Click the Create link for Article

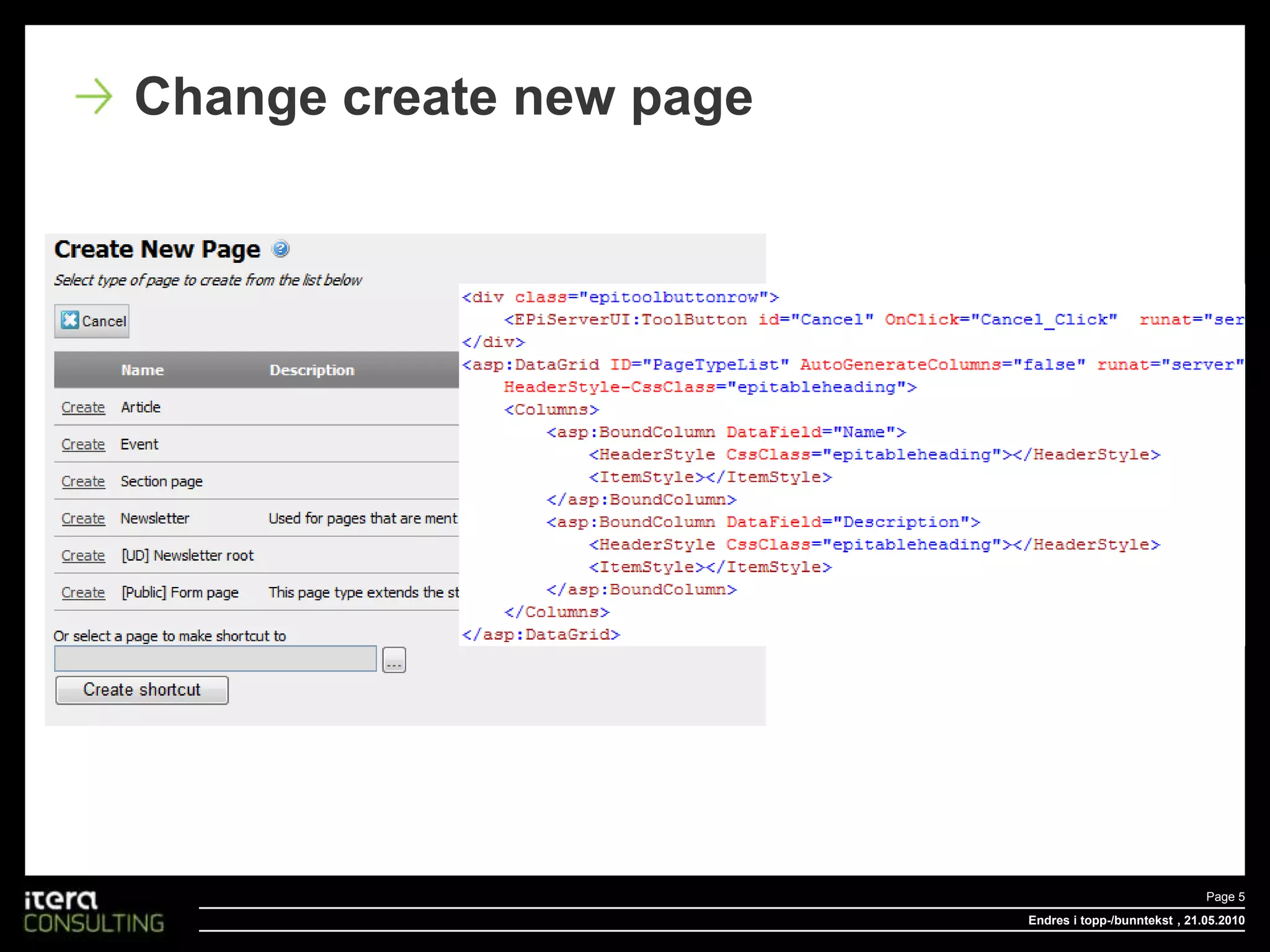coord(83,408)
